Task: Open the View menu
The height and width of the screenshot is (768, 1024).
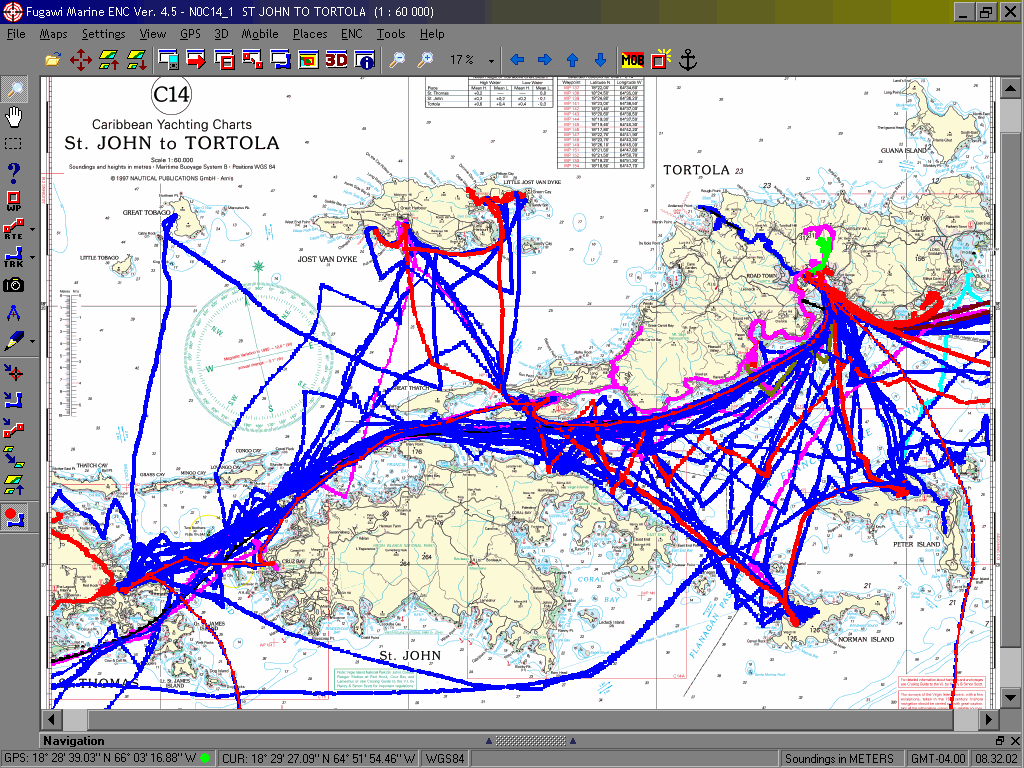Action: [152, 34]
